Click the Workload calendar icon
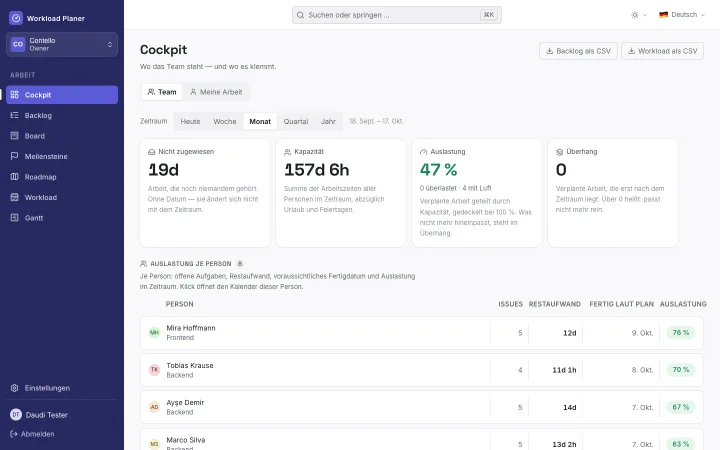This screenshot has height=450, width=720. coord(15,197)
